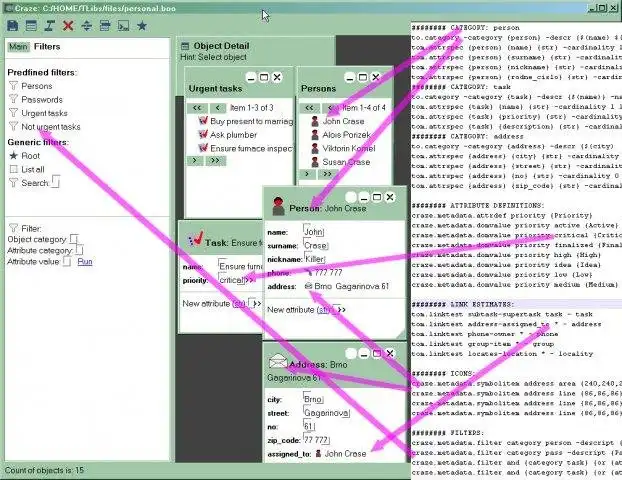The height and width of the screenshot is (480, 622).
Task: Click the save floppy disk toolbar icon
Action: [x=12, y=26]
